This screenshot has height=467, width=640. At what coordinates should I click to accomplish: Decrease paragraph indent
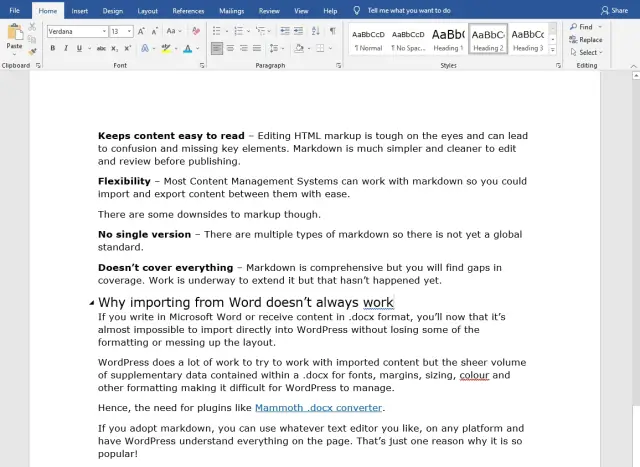(285, 31)
